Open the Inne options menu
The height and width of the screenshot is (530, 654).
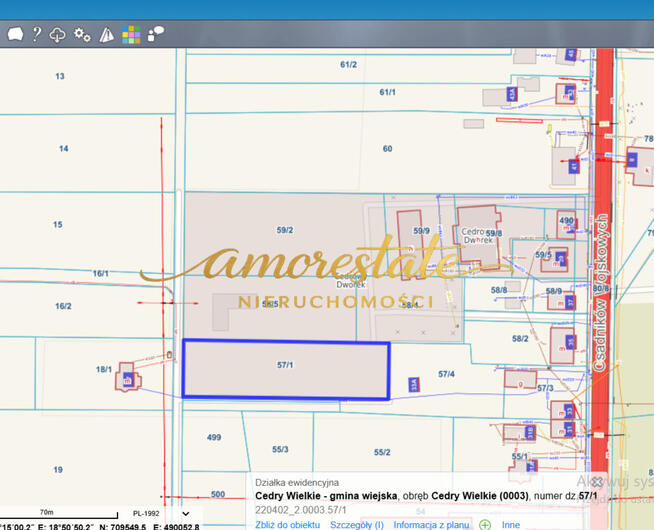510,524
